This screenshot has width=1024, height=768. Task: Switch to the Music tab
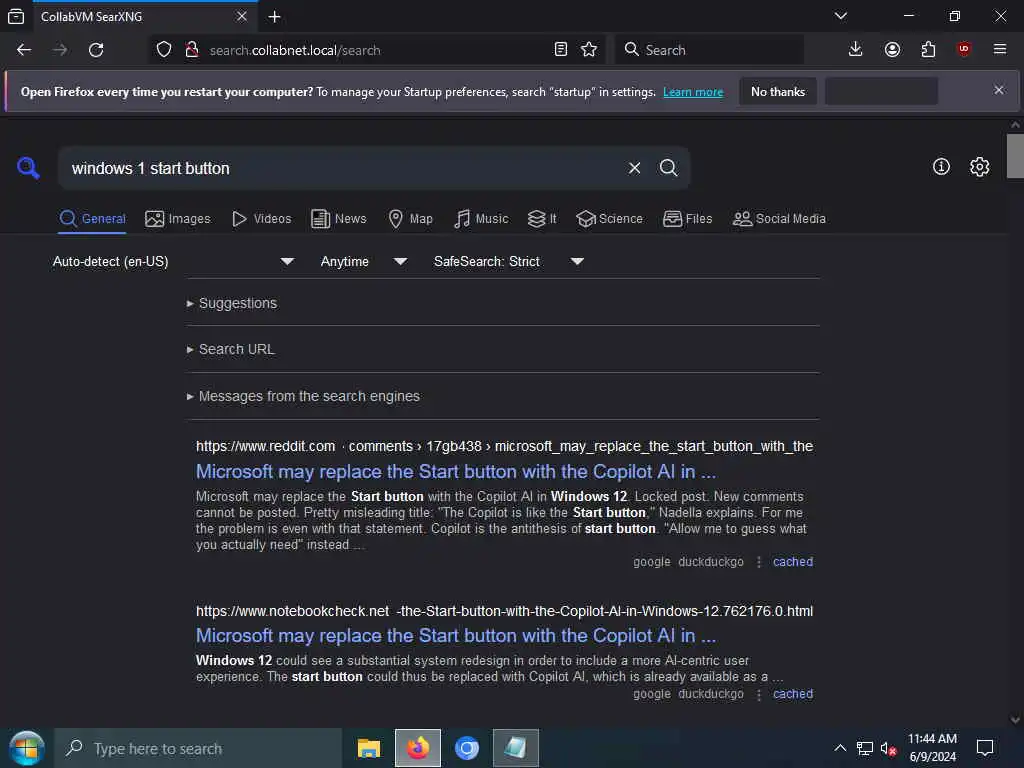tap(481, 219)
